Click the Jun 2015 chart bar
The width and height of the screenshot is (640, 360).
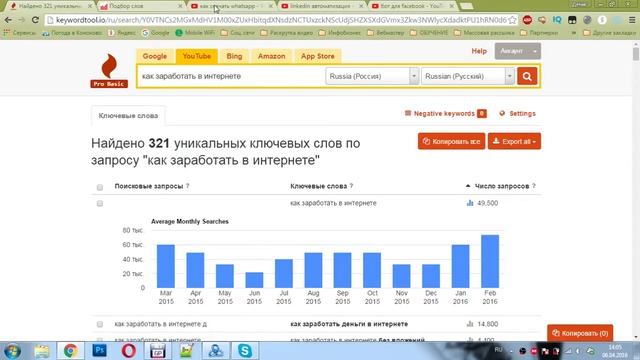(254, 280)
